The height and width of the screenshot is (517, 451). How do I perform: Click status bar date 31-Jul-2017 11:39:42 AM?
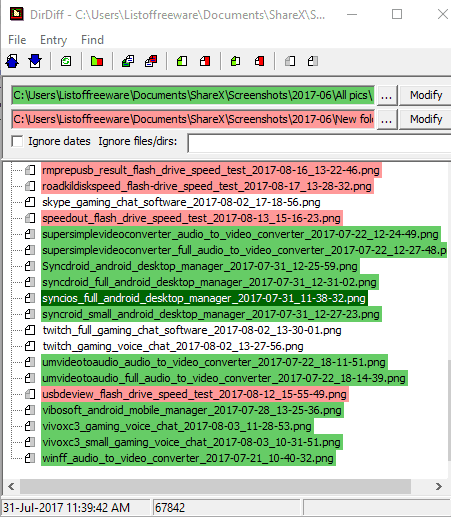click(66, 508)
